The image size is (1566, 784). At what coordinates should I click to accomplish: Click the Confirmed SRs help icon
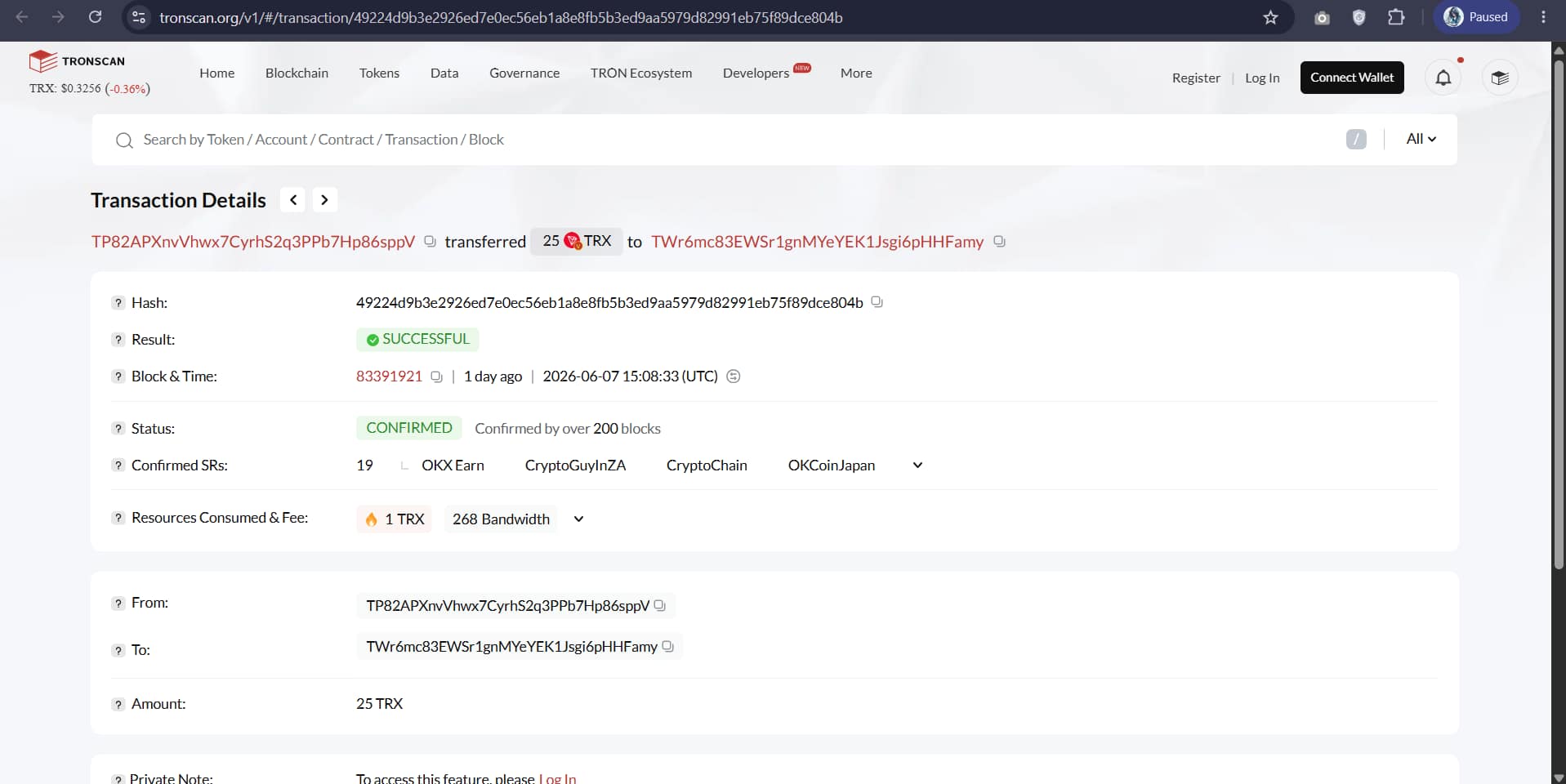pos(118,465)
